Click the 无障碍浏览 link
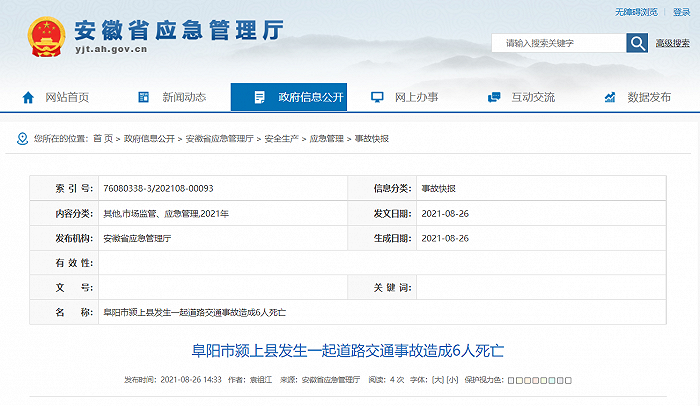Viewport: 700px width, 406px height. (x=636, y=12)
